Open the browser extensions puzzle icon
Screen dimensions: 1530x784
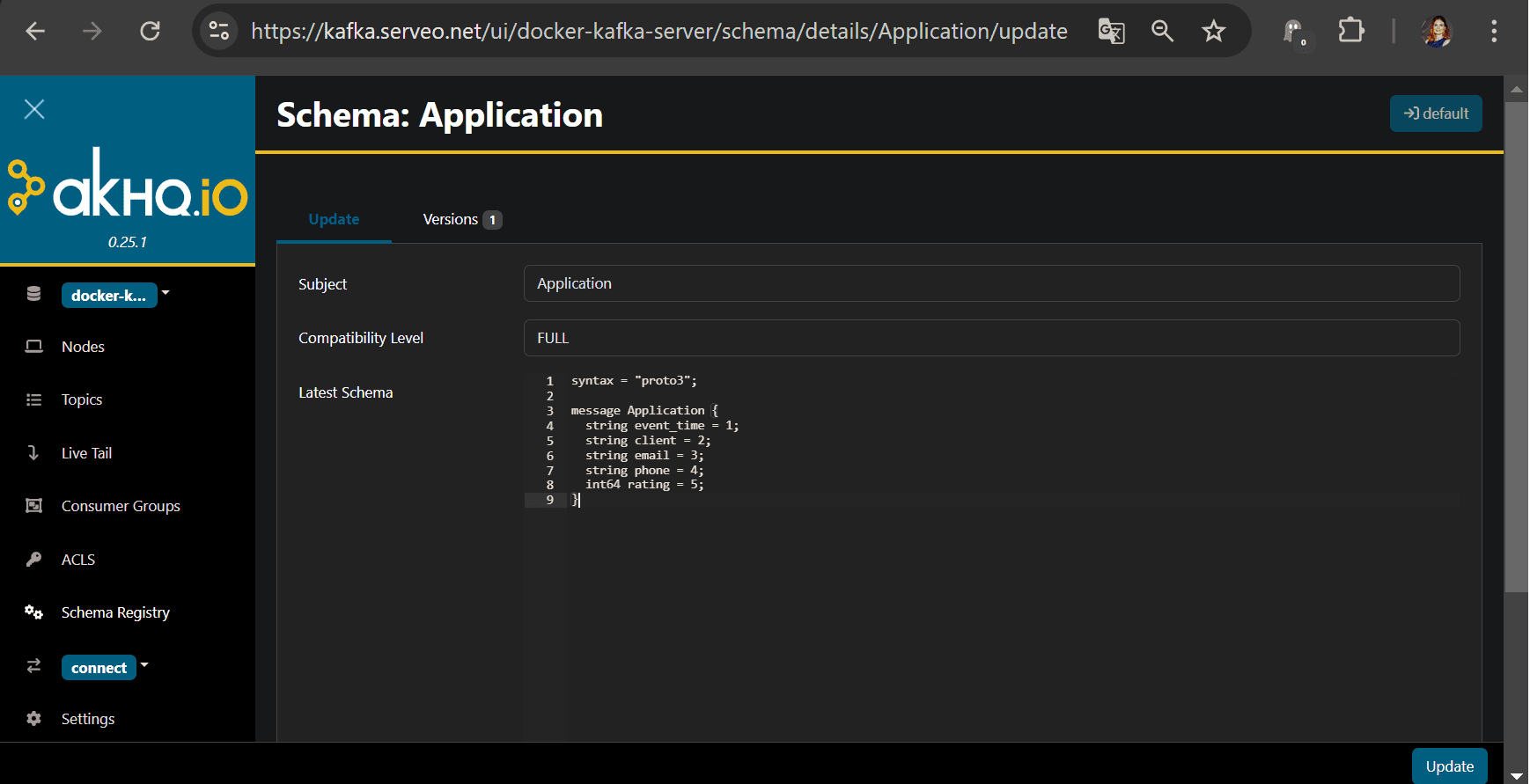point(1350,32)
